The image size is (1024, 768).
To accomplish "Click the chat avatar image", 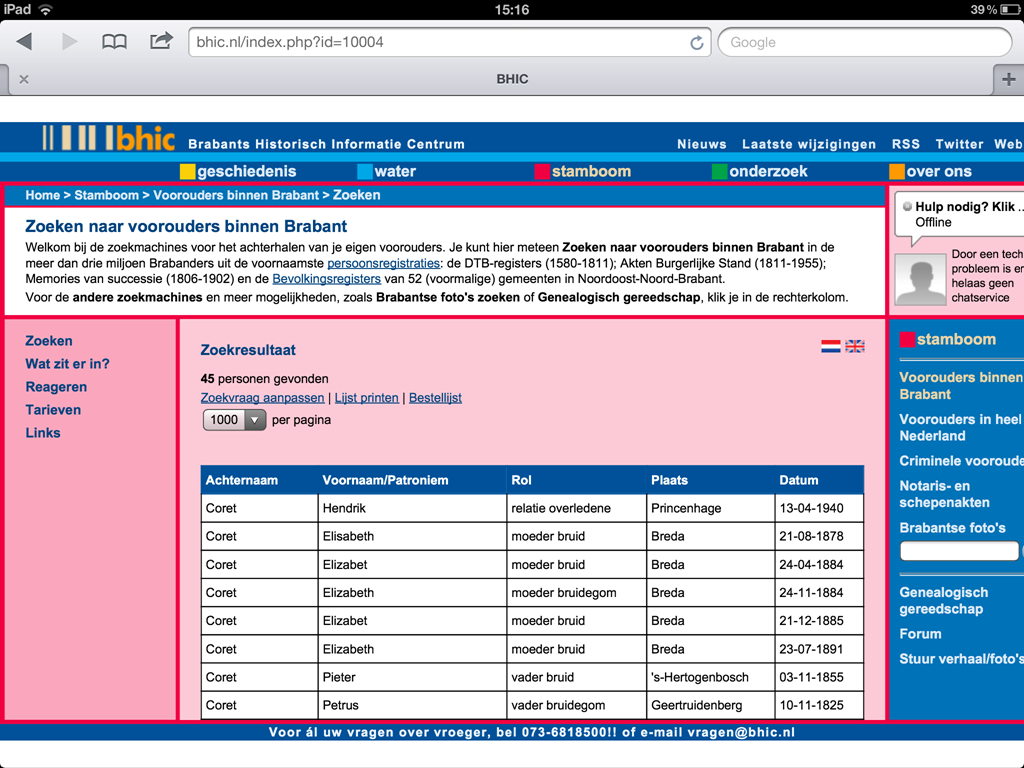I will click(920, 280).
